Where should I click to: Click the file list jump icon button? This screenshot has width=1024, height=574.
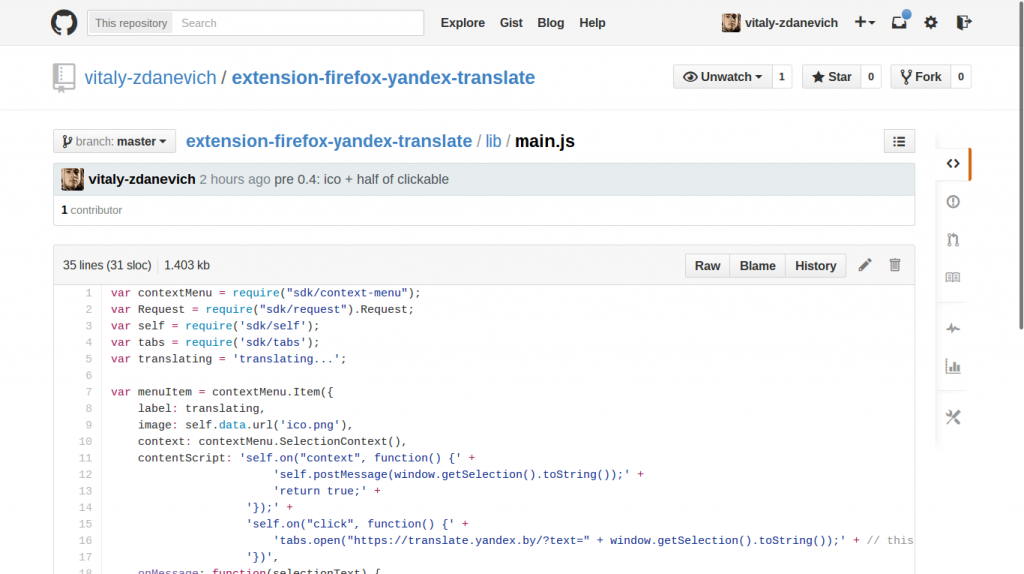899,142
